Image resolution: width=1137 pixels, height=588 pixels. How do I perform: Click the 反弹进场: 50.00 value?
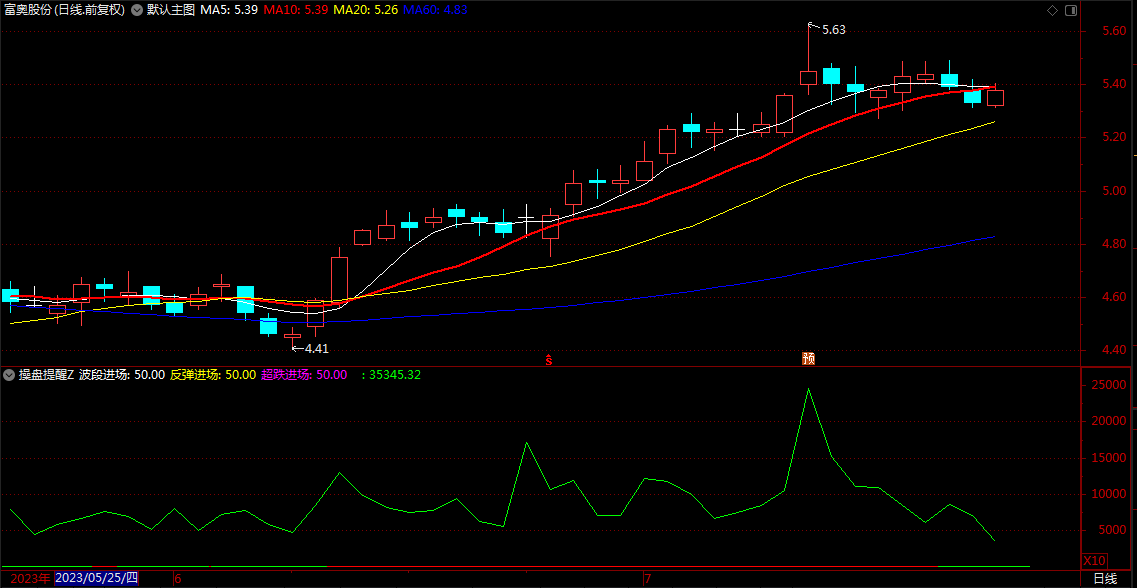(x=212, y=375)
